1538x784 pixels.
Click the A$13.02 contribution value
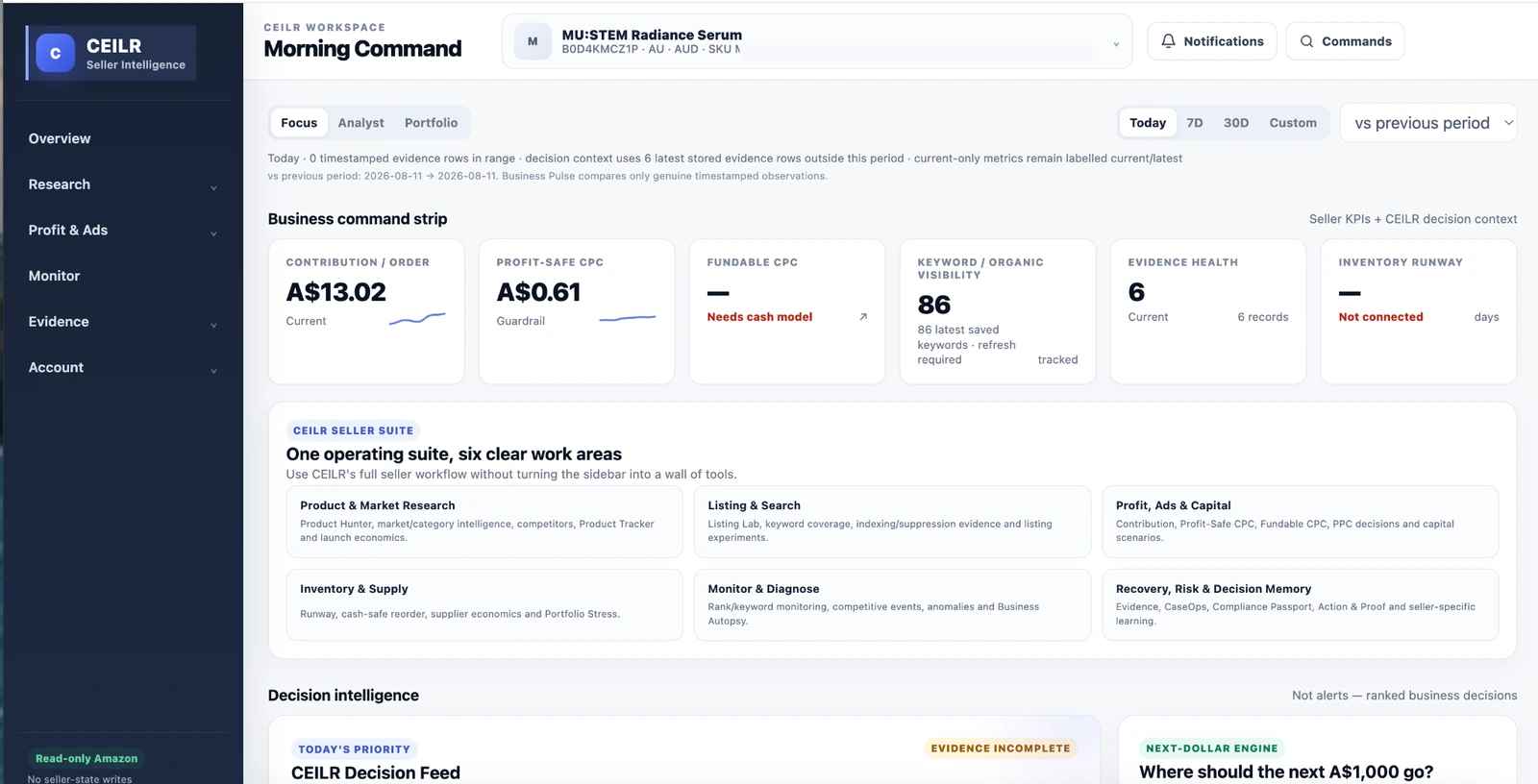click(x=335, y=292)
